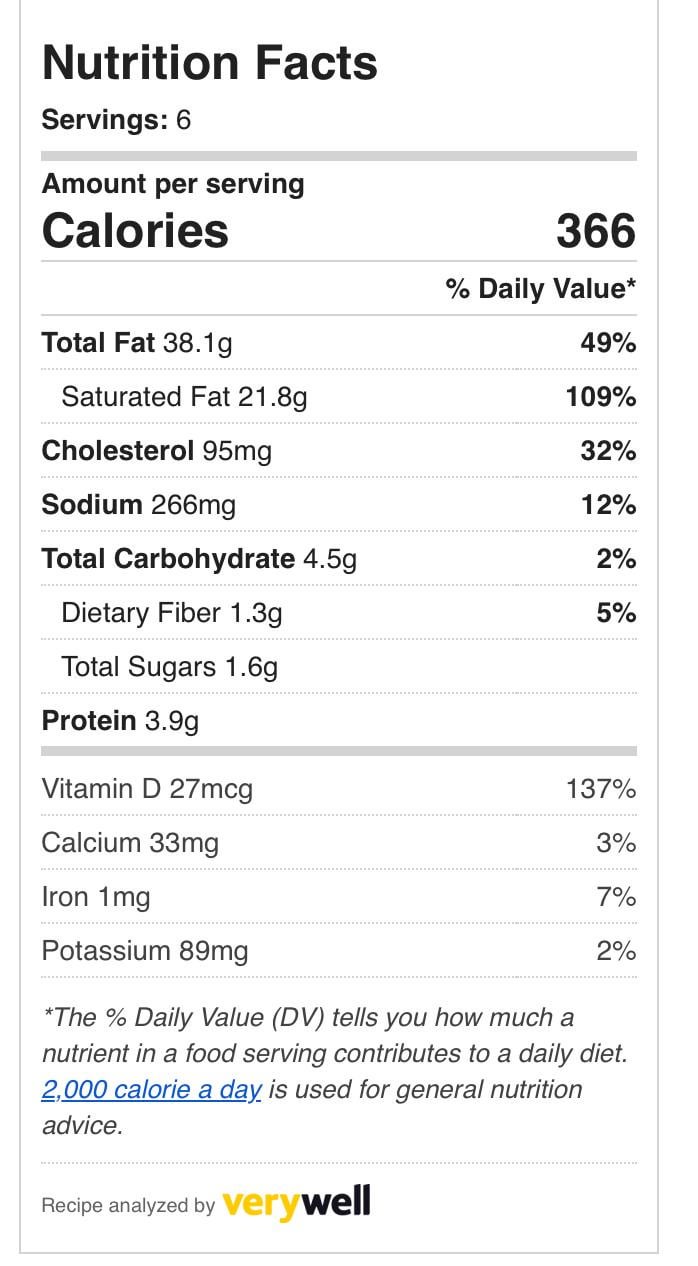
Task: Select the Vitamin D 27mcg label
Action: coord(147,789)
